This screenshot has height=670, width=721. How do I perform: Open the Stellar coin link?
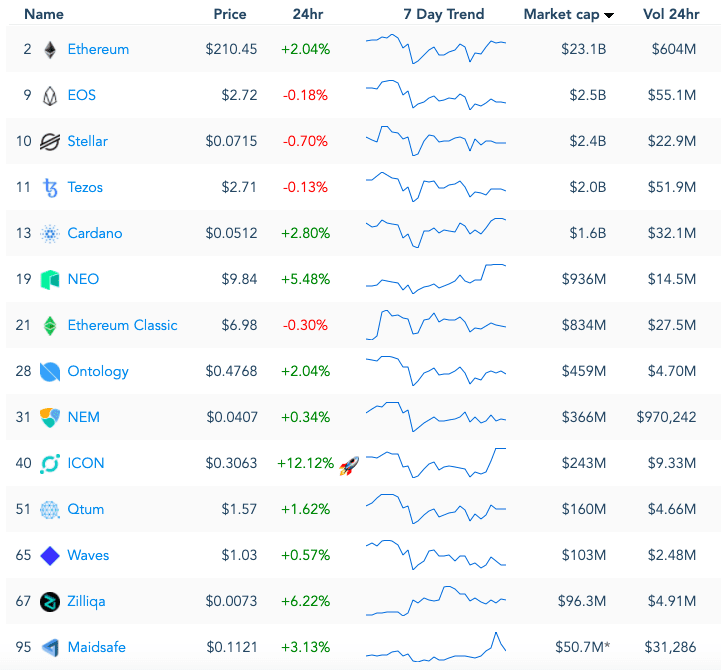point(87,141)
